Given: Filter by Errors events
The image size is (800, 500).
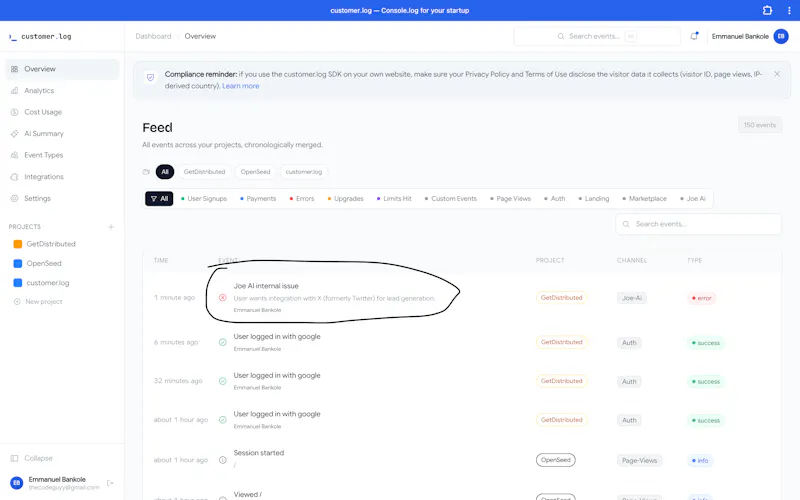Looking at the screenshot, I should coord(302,198).
